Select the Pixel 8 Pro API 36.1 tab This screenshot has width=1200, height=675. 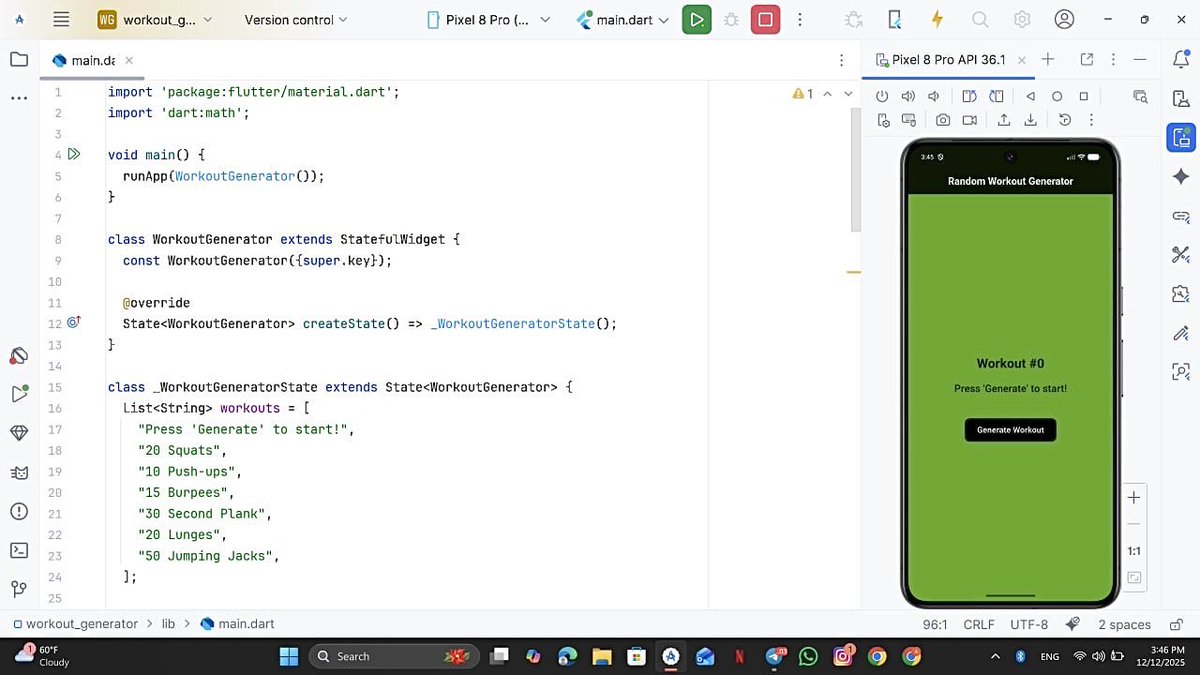coord(948,59)
